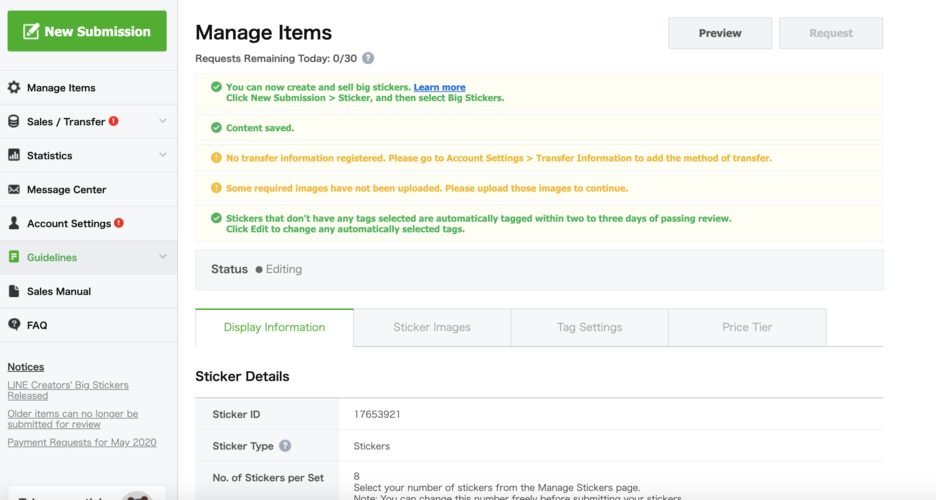The image size is (936, 500).
Task: Click the Preview button
Action: pos(720,33)
